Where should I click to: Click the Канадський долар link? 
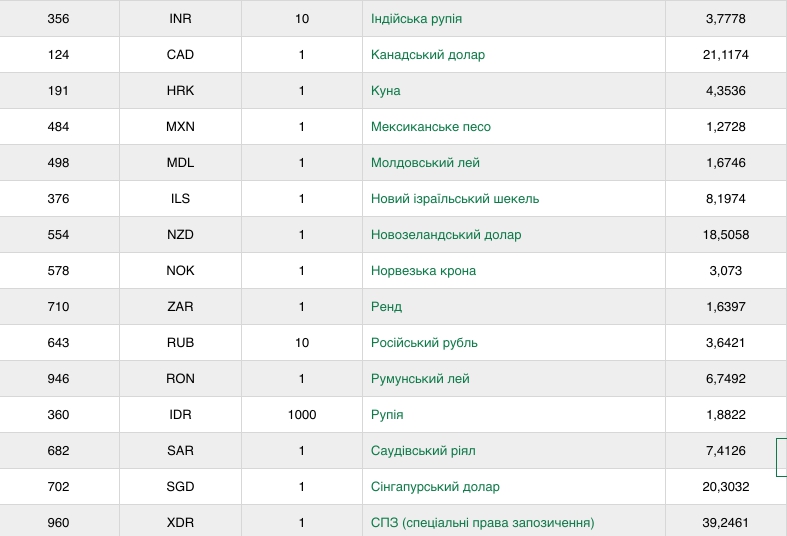click(x=427, y=55)
